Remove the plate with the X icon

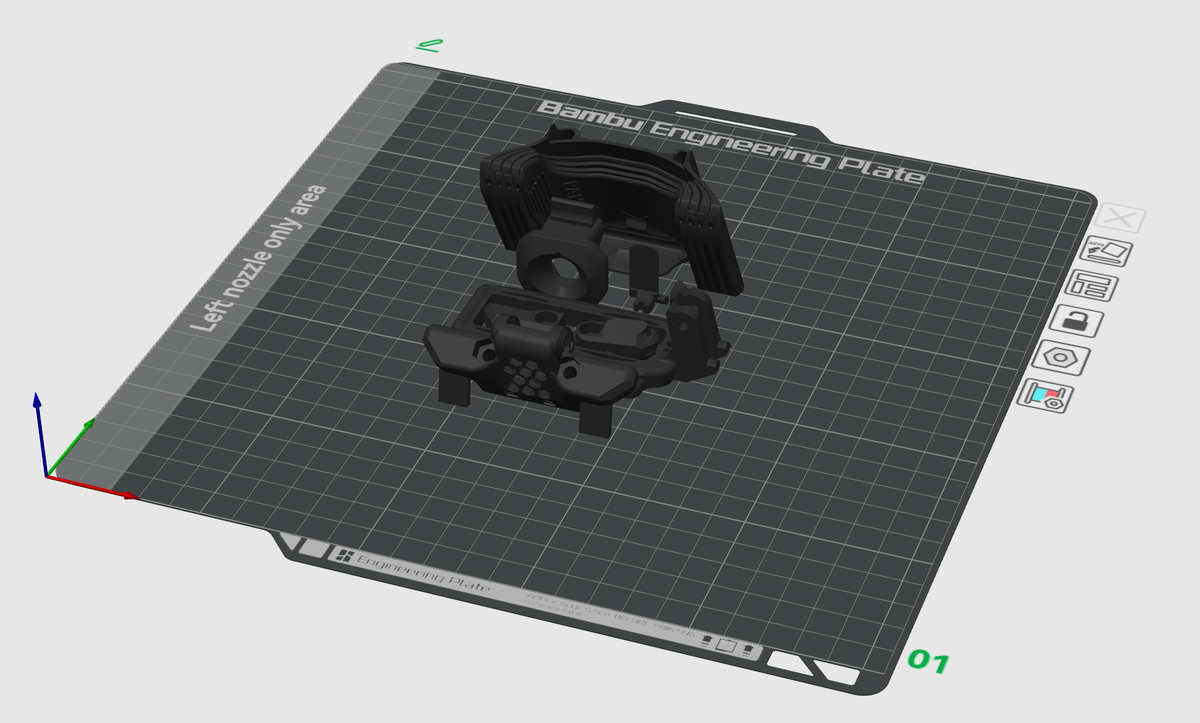pos(1121,219)
